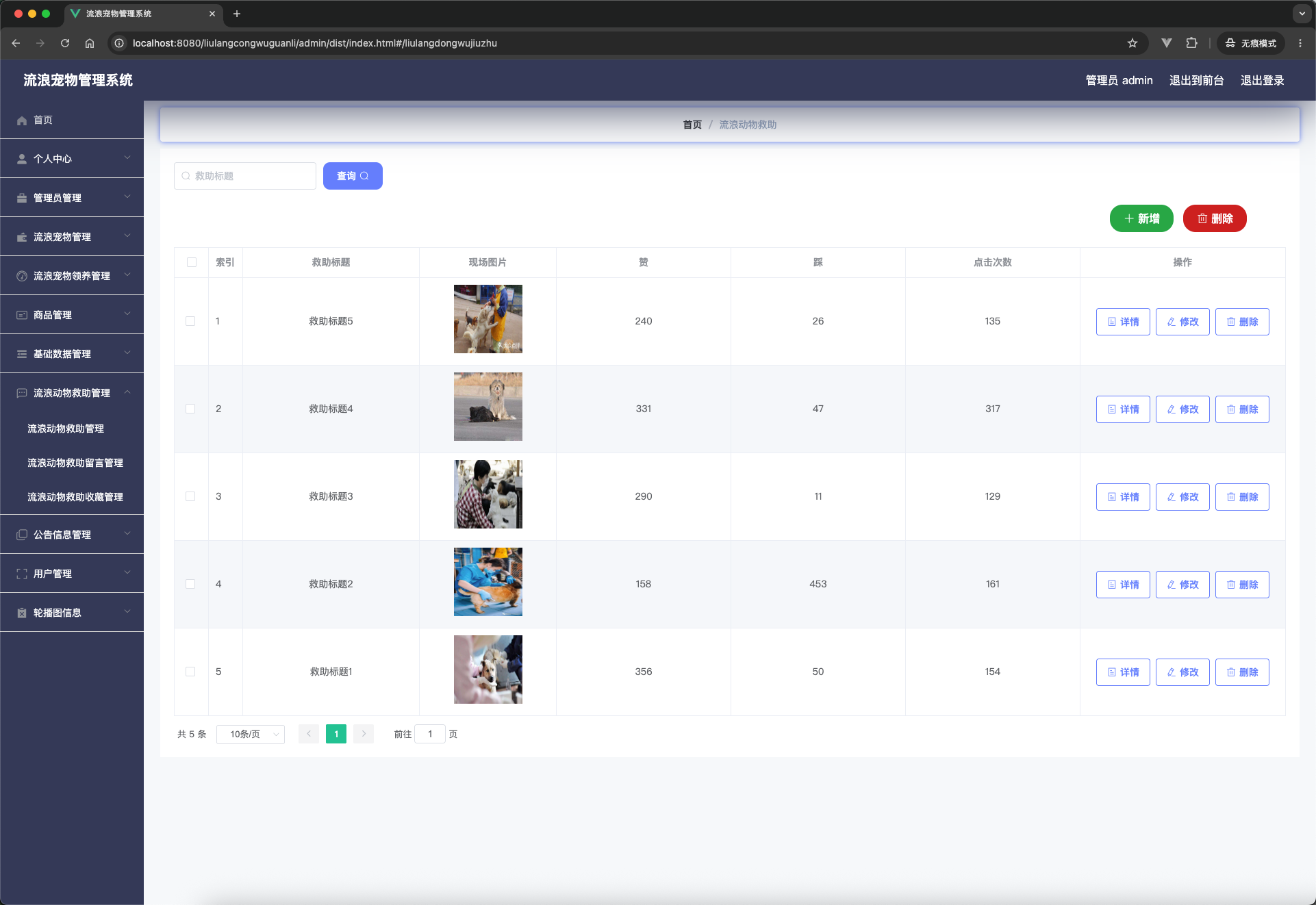
Task: Click 退出登录 in the header
Action: [1262, 80]
